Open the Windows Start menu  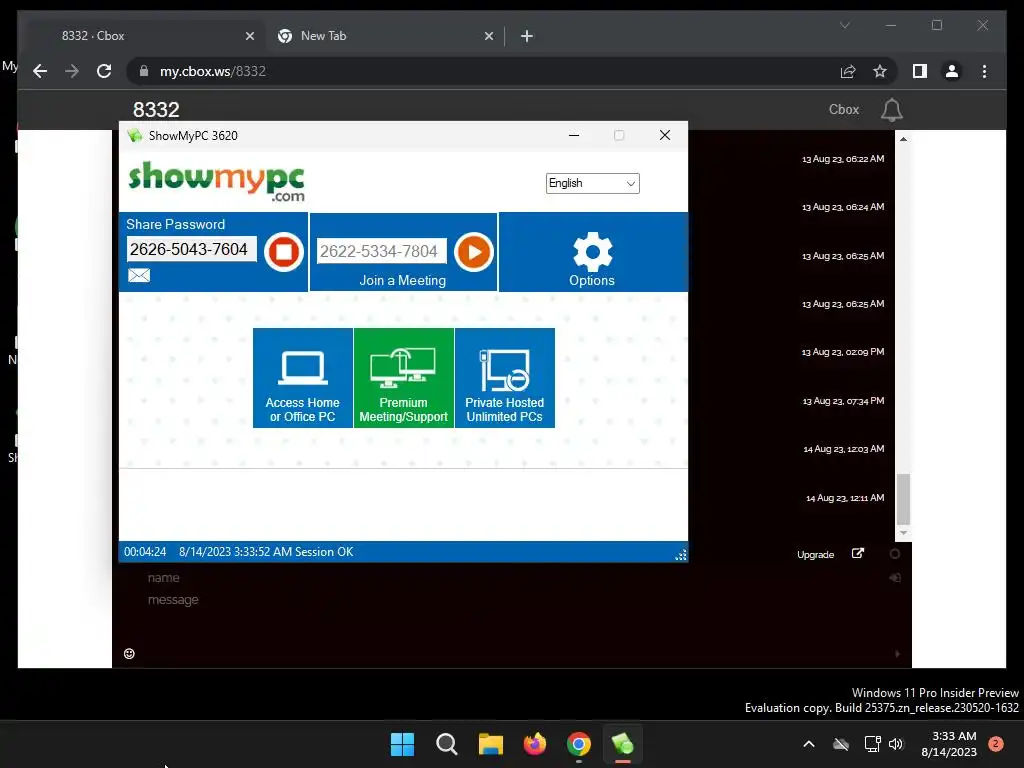tap(402, 744)
